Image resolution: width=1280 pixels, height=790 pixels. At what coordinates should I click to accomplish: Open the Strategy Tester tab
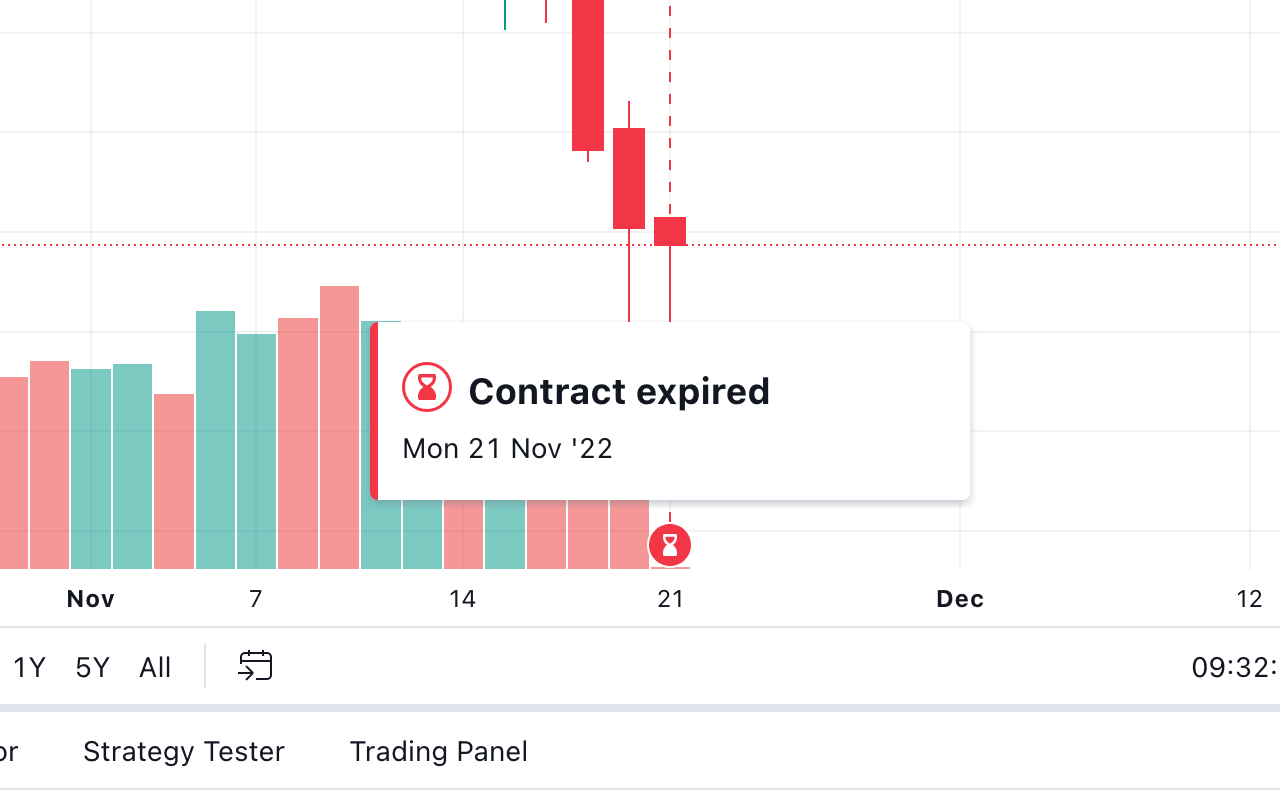click(x=184, y=752)
